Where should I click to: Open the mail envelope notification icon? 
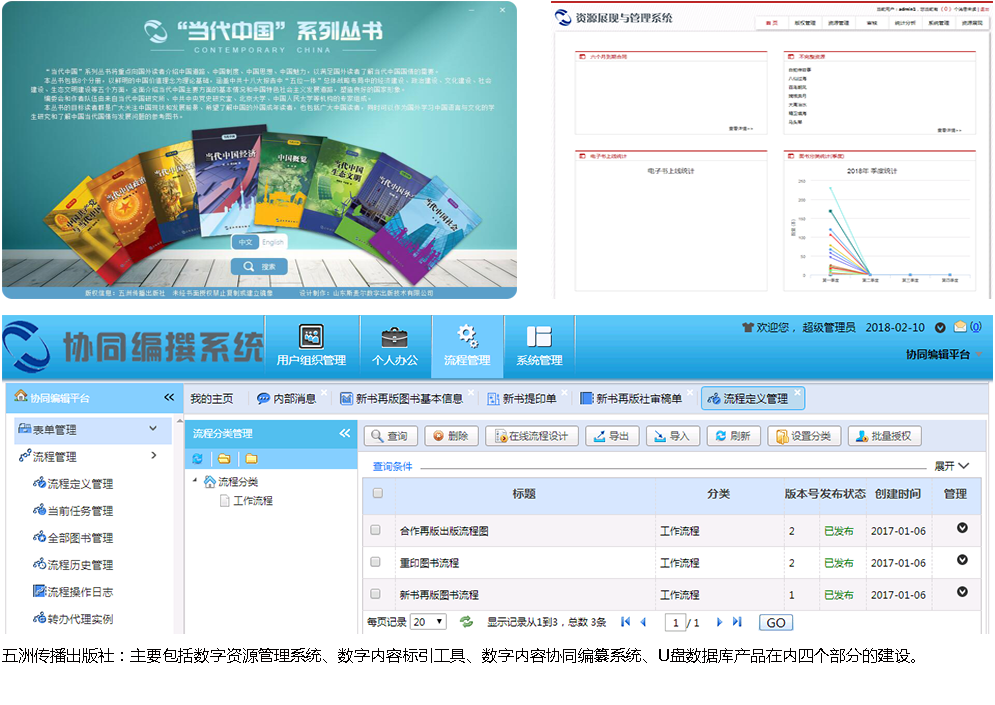[x=961, y=327]
